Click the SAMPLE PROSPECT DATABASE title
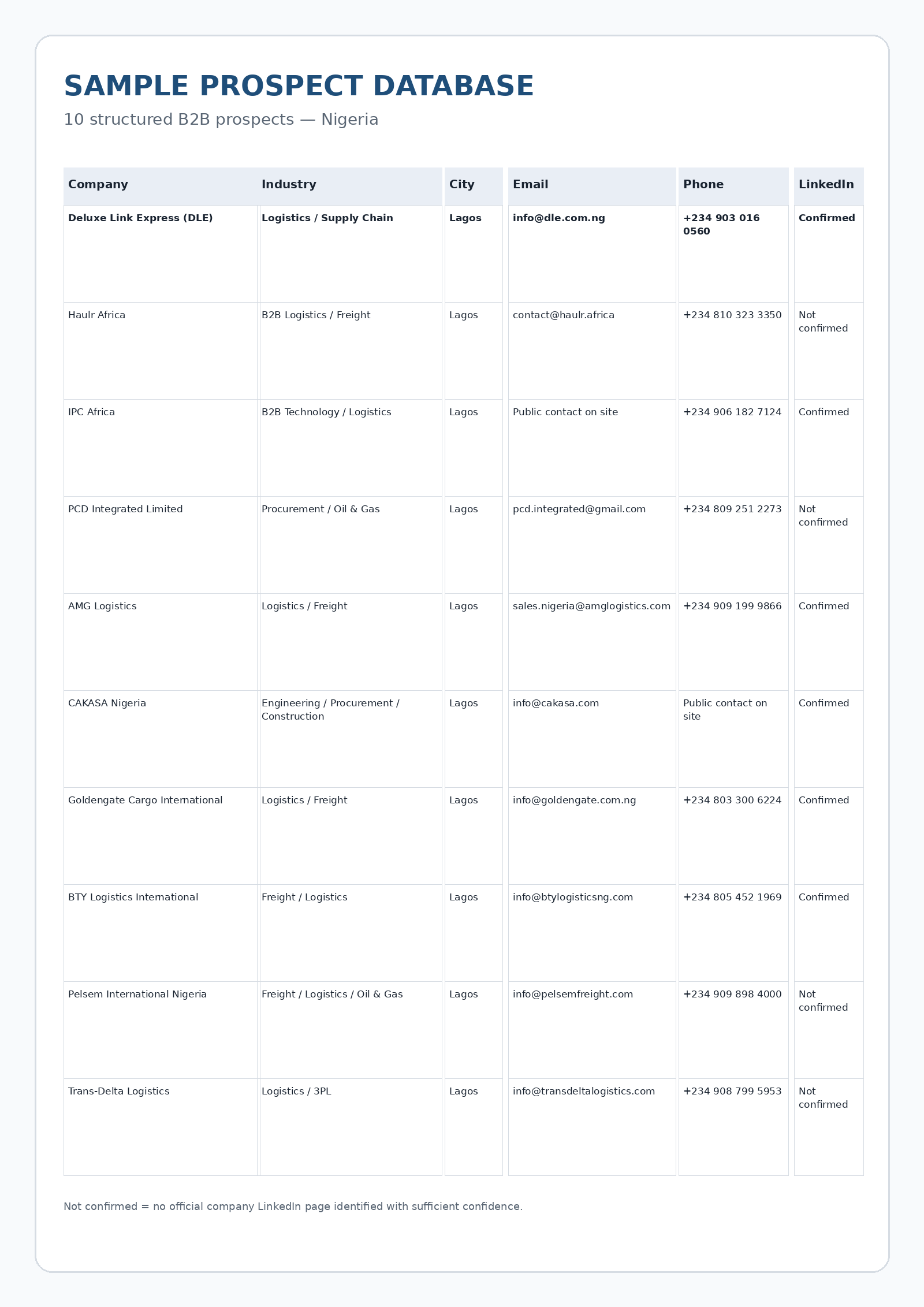The image size is (924, 1307). 299,86
